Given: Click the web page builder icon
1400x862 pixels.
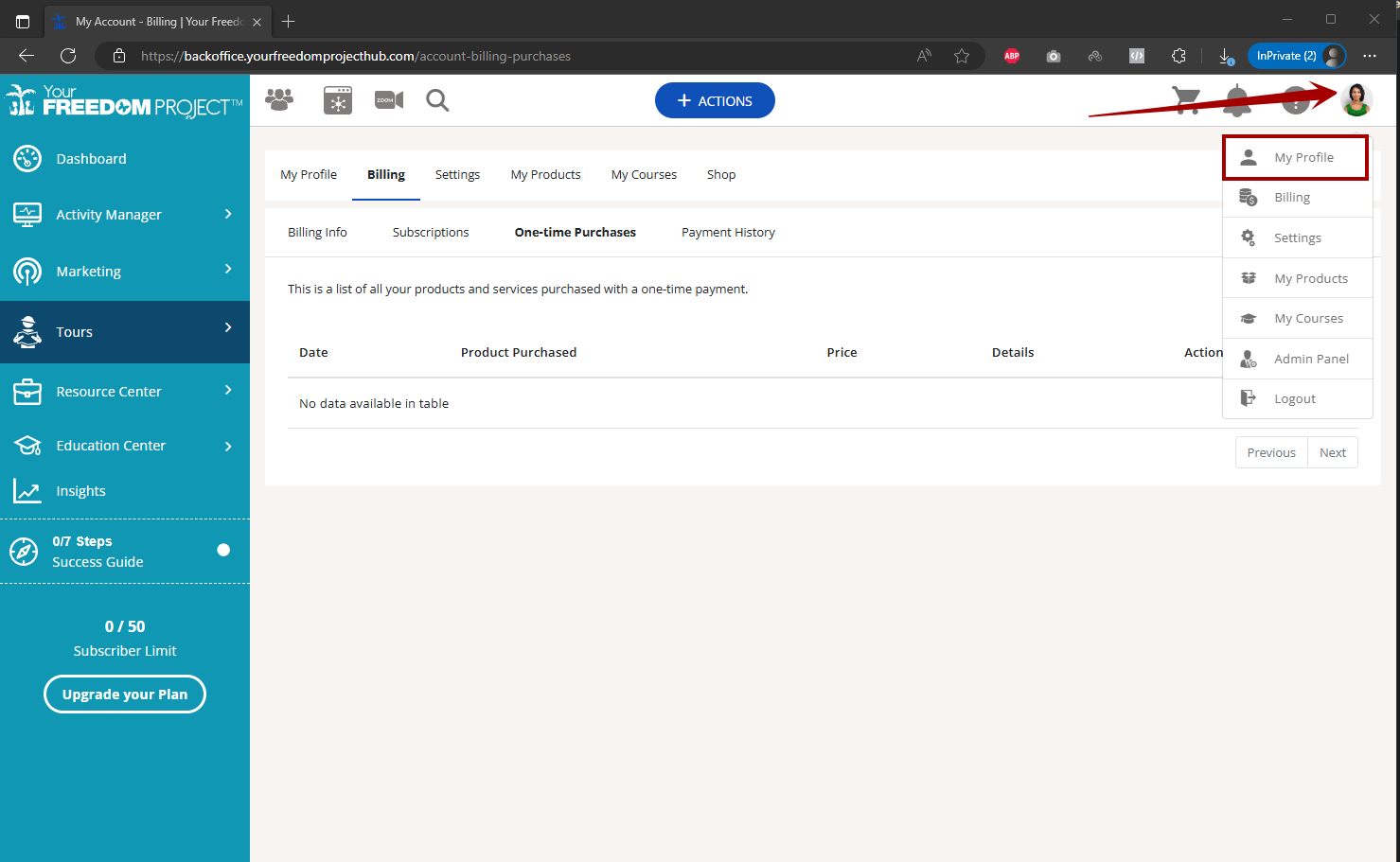Looking at the screenshot, I should [x=338, y=100].
